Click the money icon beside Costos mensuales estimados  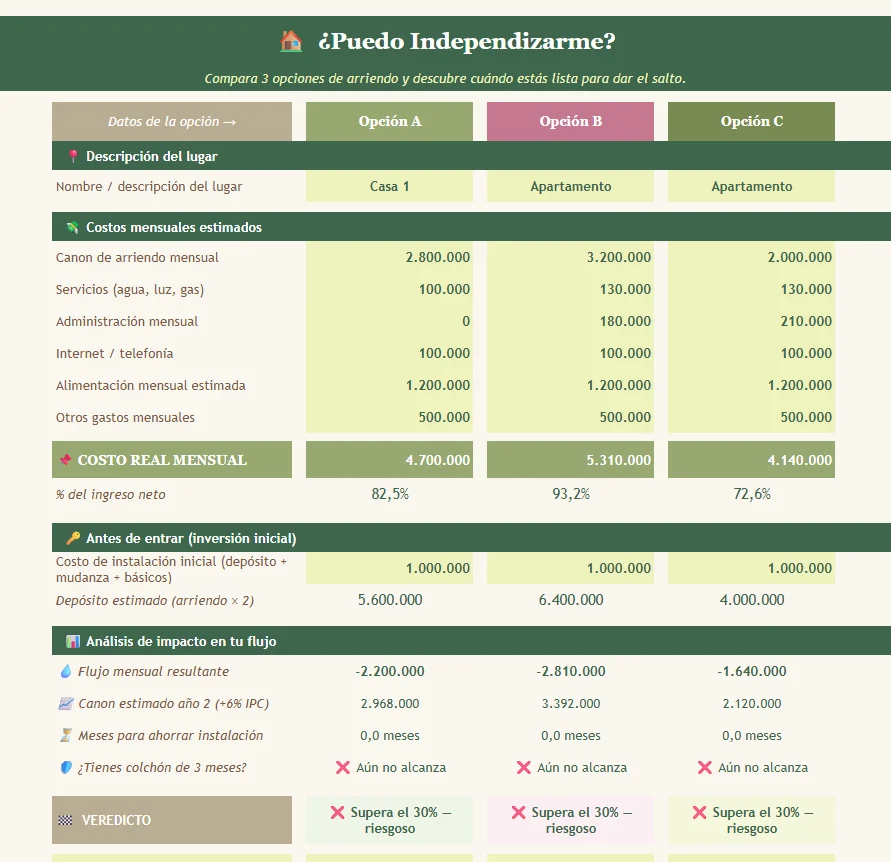(72, 227)
